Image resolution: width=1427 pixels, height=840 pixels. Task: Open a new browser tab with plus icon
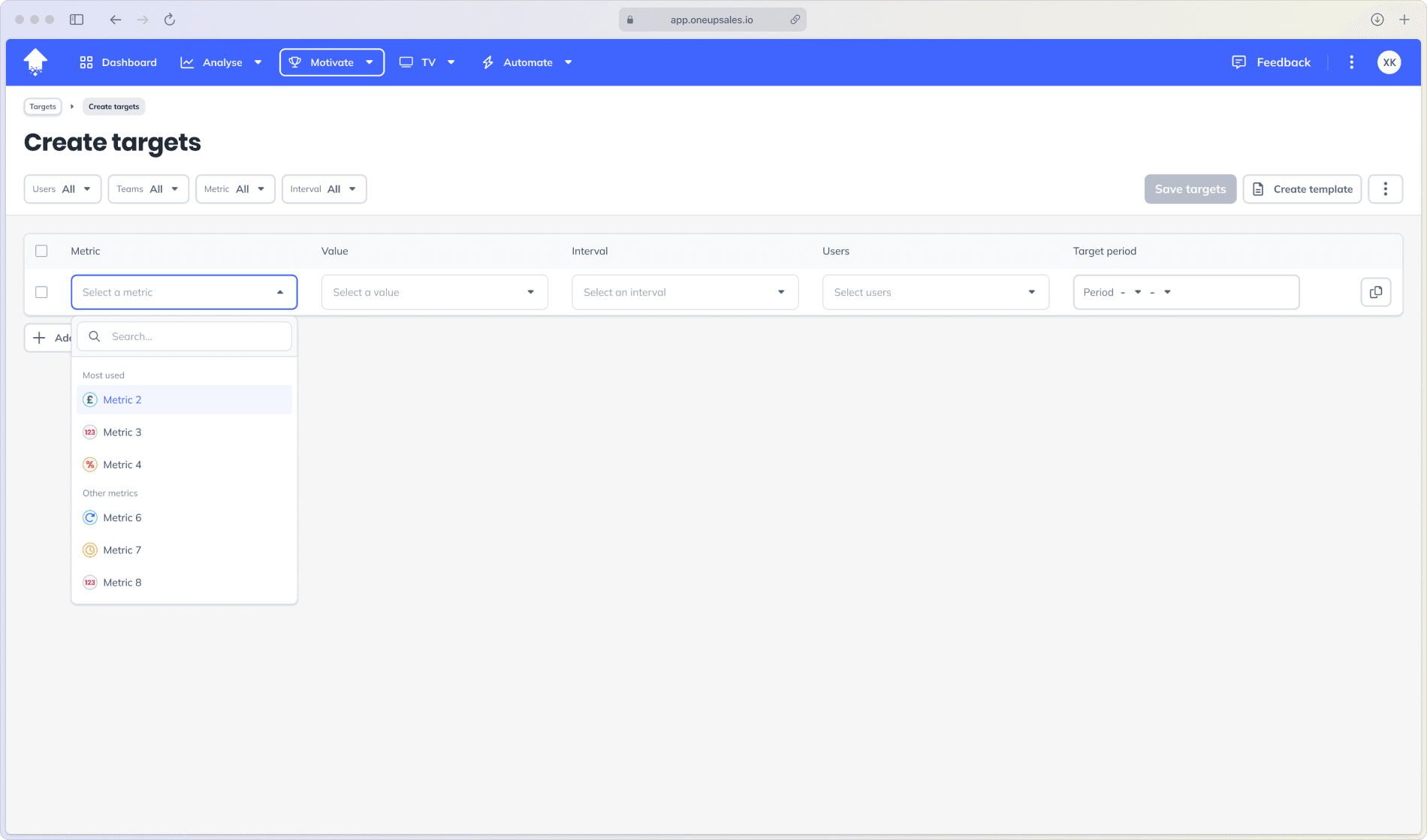coord(1404,20)
